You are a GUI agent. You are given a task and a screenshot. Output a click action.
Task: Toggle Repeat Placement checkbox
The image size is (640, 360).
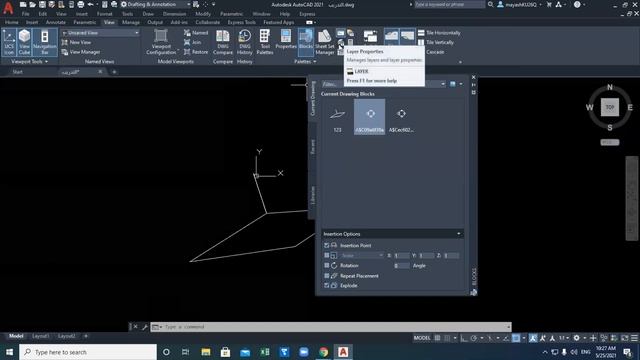(x=327, y=276)
